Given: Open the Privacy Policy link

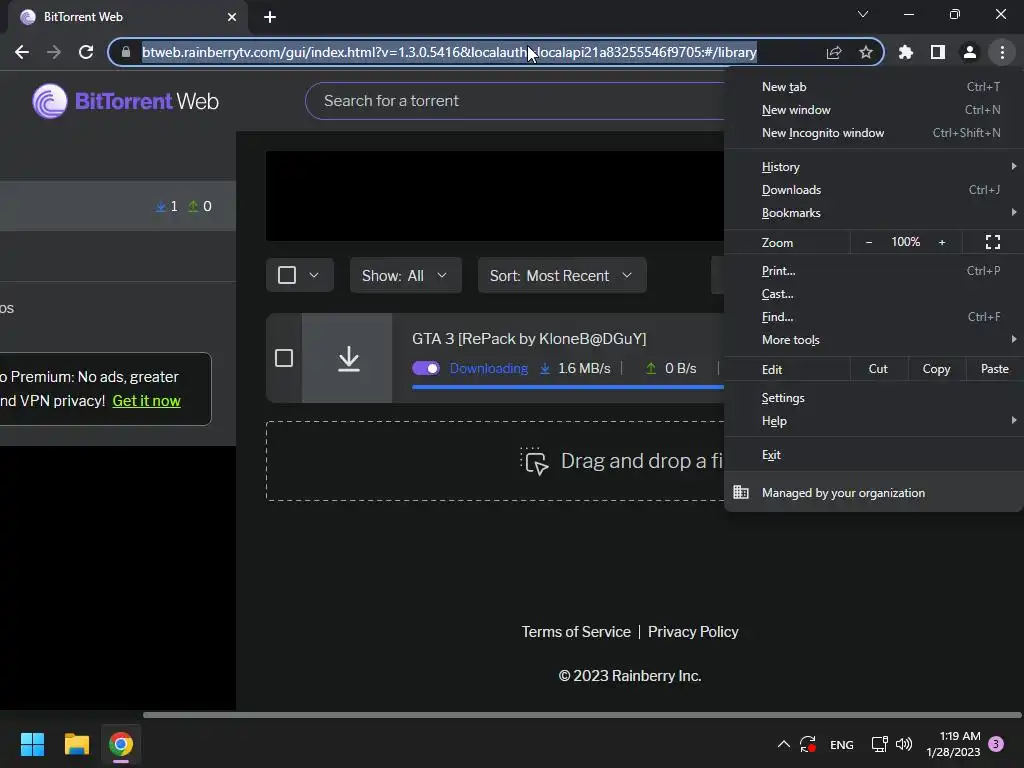Looking at the screenshot, I should pyautogui.click(x=693, y=632).
